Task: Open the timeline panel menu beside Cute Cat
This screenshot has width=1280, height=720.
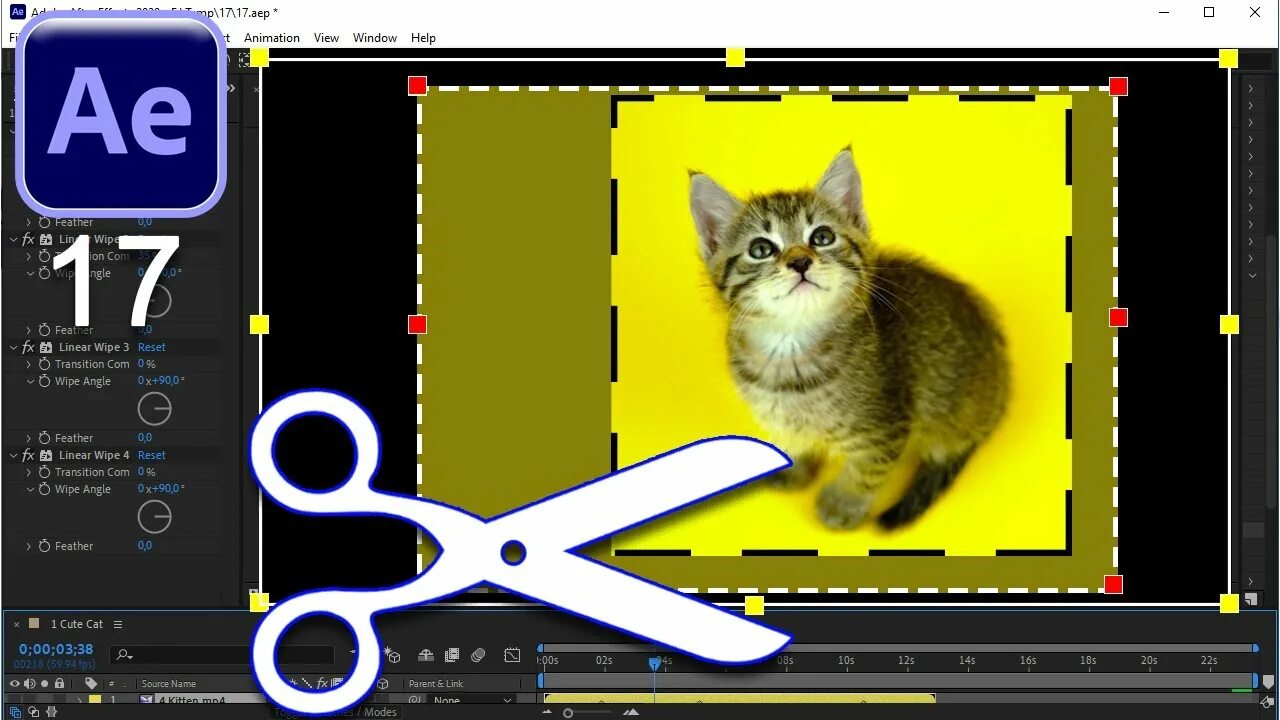Action: [x=118, y=624]
